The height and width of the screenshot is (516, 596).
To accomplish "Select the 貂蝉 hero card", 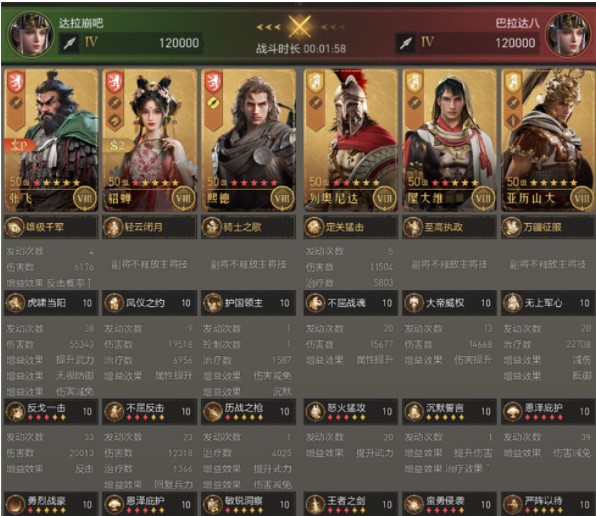I will [x=150, y=140].
